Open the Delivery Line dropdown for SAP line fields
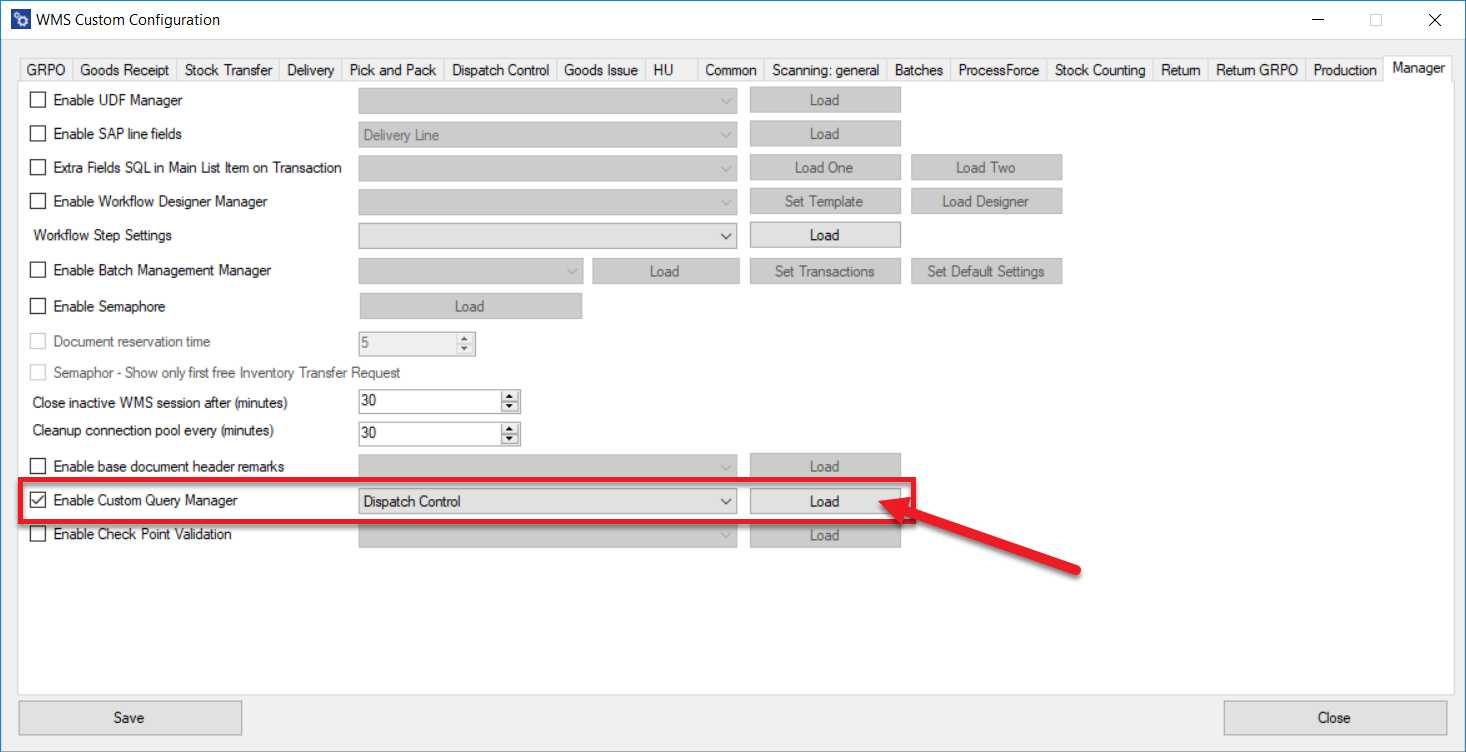Image resolution: width=1466 pixels, height=752 pixels. [547, 135]
